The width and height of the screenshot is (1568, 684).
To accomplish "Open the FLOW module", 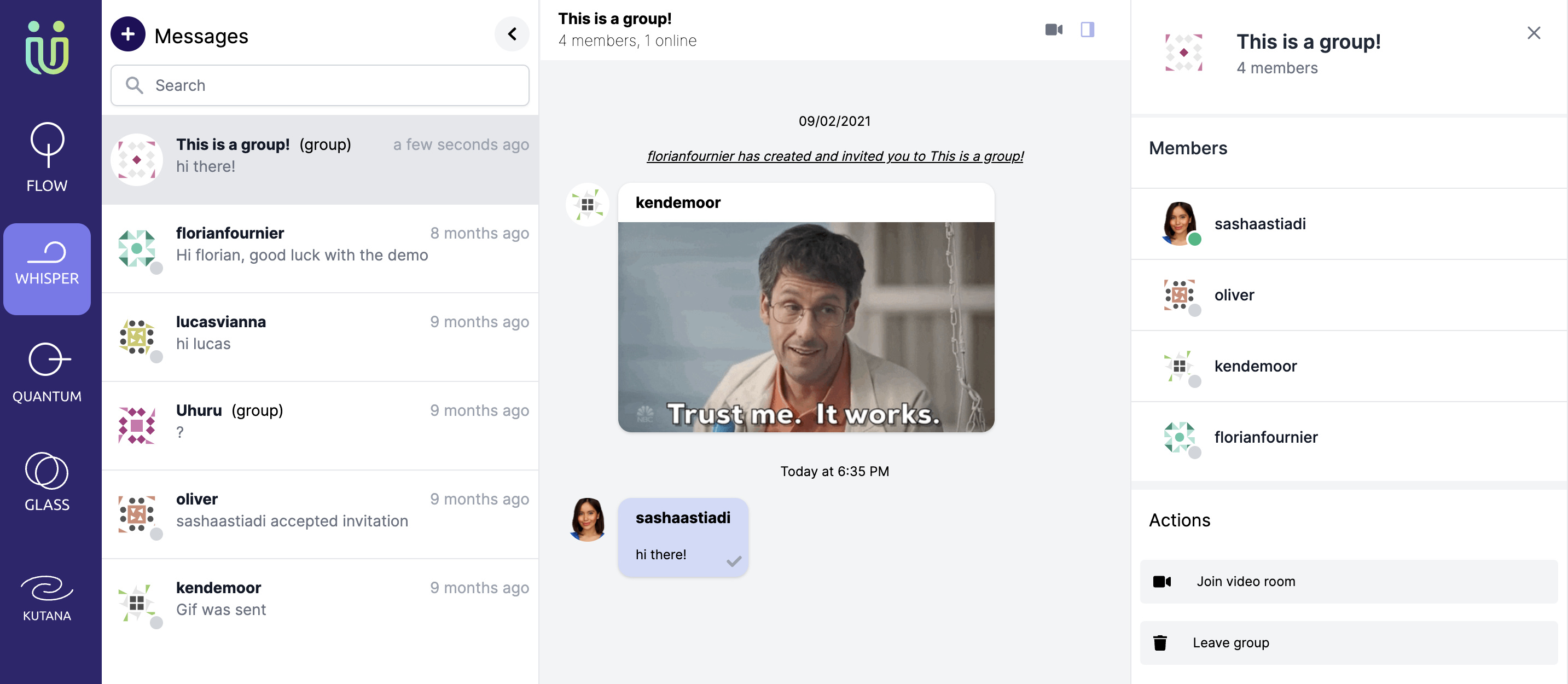I will tap(47, 158).
